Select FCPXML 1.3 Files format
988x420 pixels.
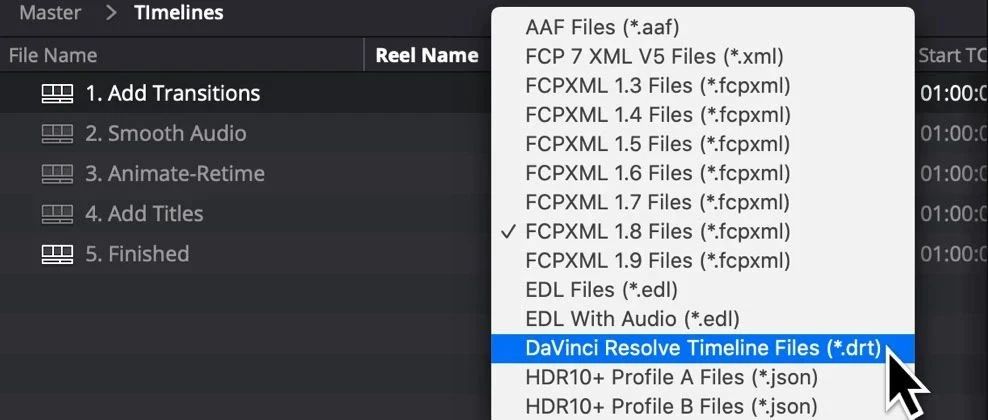pyautogui.click(x=657, y=85)
